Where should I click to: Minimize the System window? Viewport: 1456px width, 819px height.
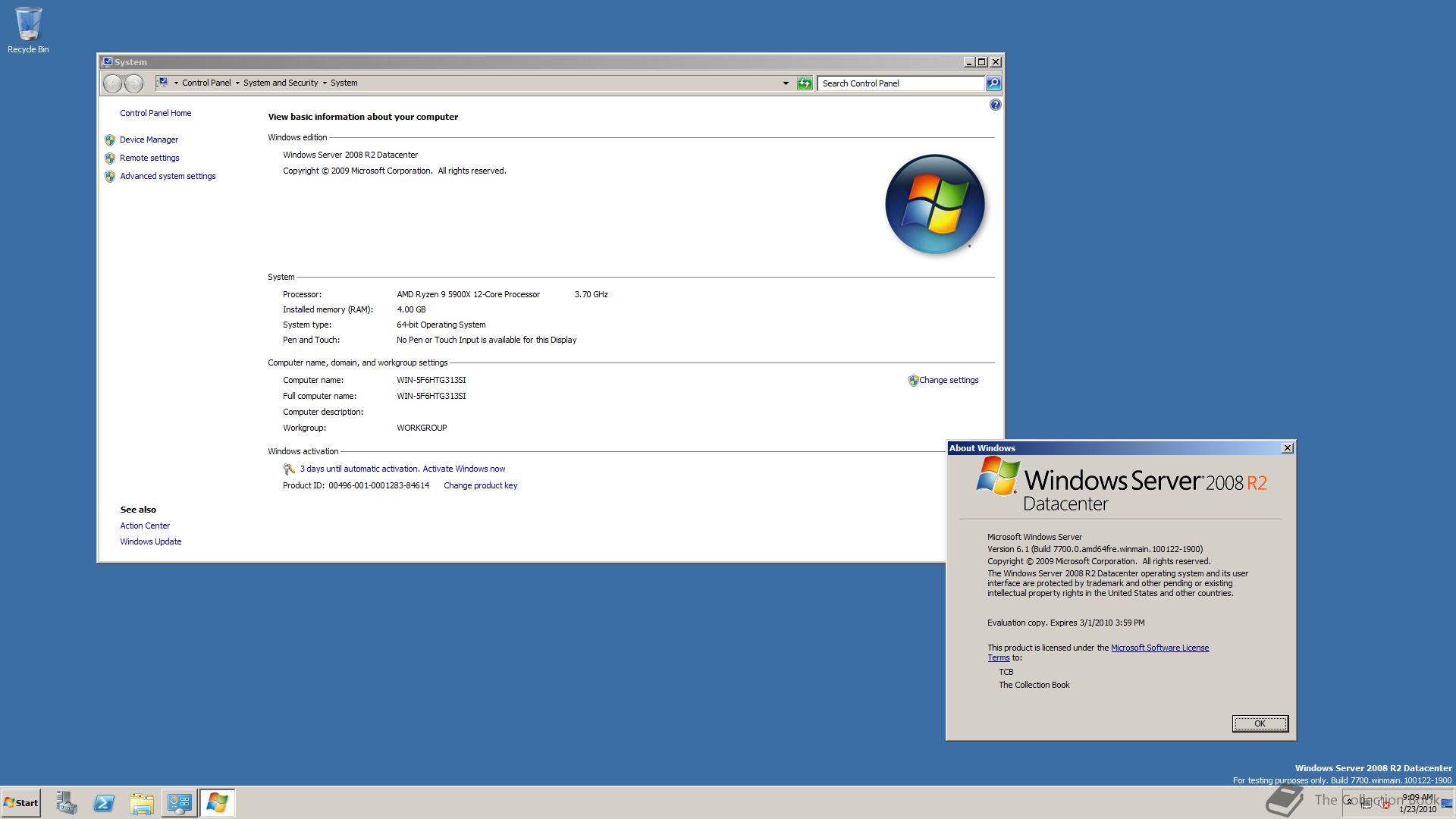(969, 62)
